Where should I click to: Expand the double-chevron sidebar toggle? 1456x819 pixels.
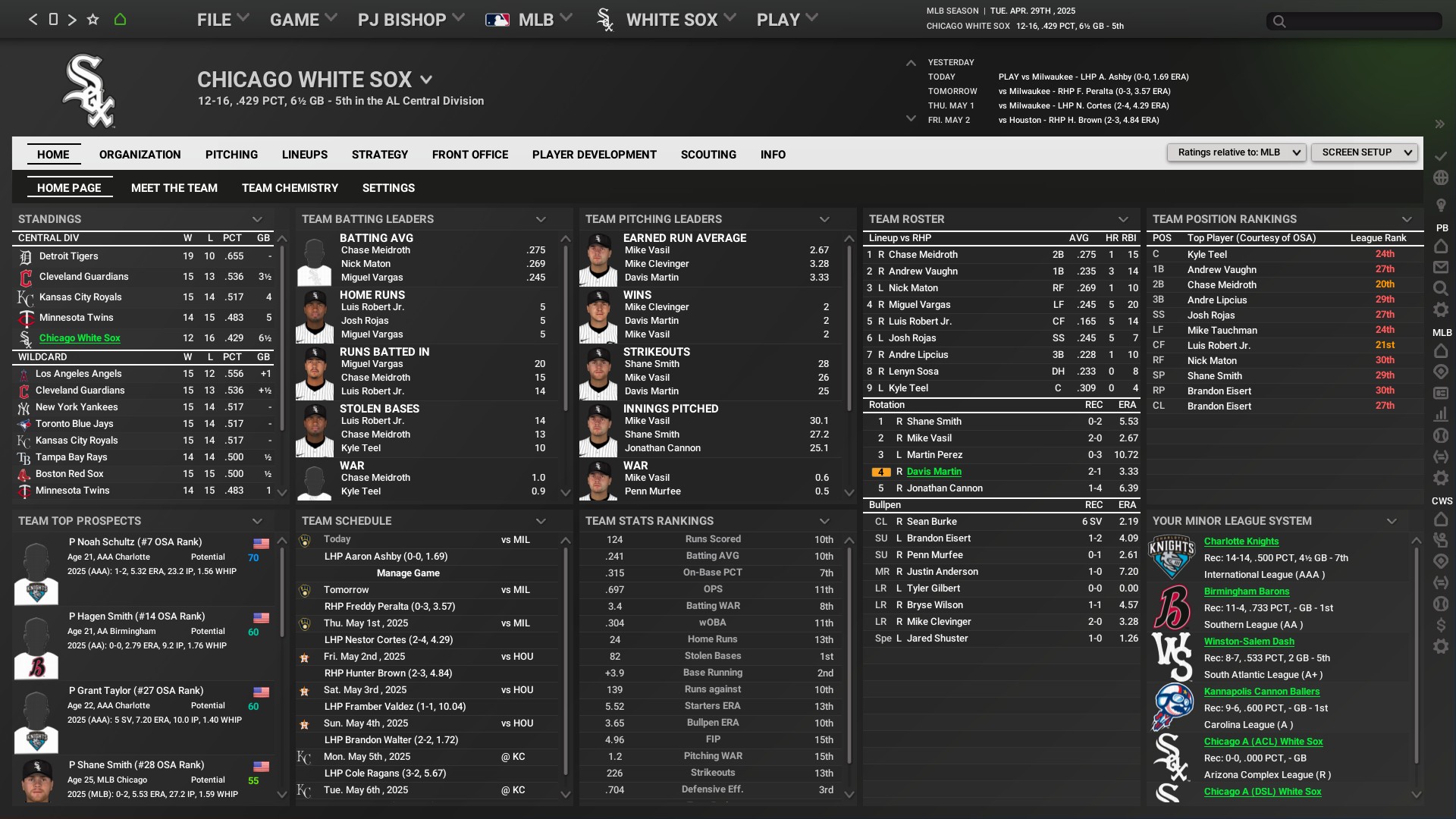tap(1439, 124)
